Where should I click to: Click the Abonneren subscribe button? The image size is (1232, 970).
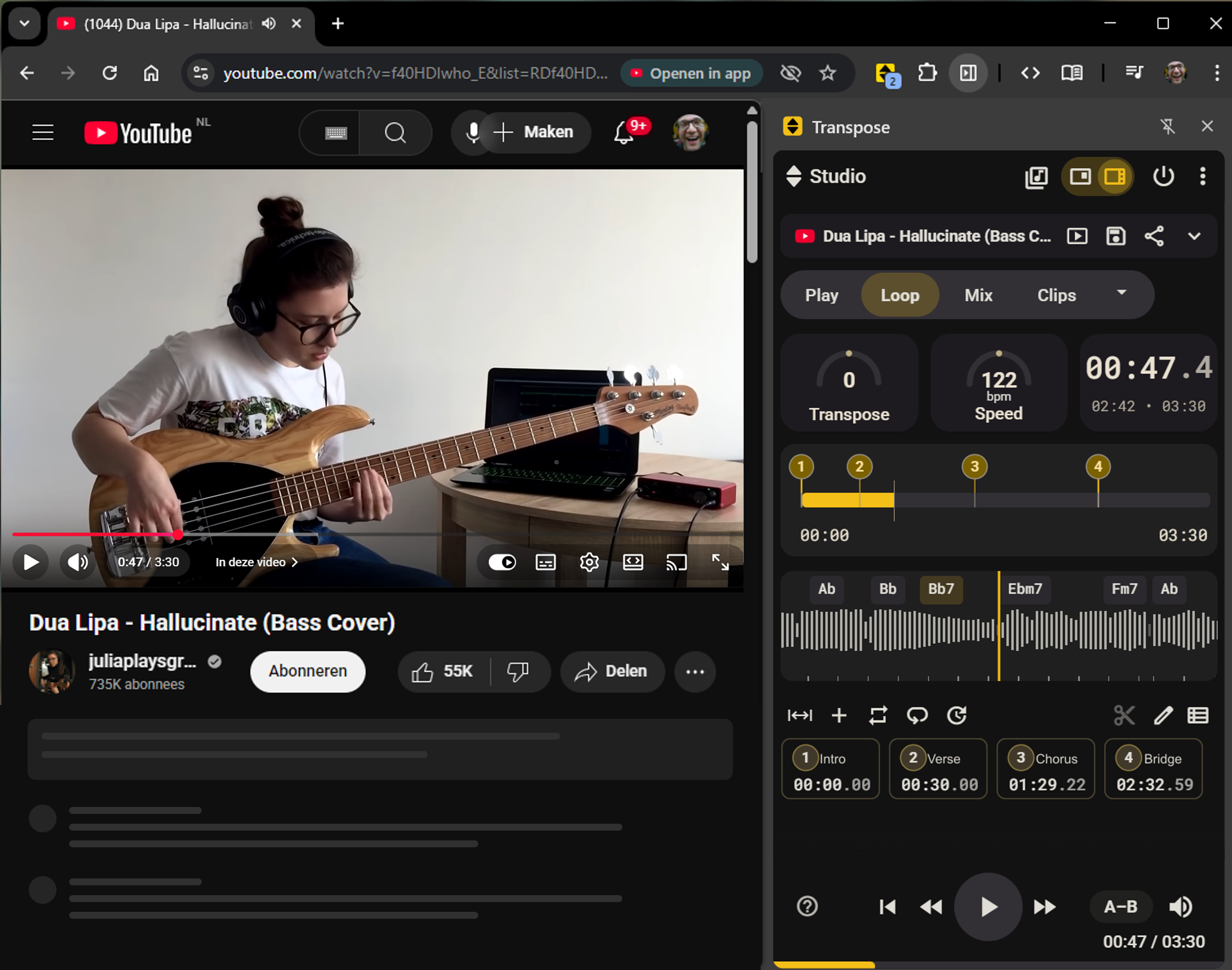[x=308, y=672]
